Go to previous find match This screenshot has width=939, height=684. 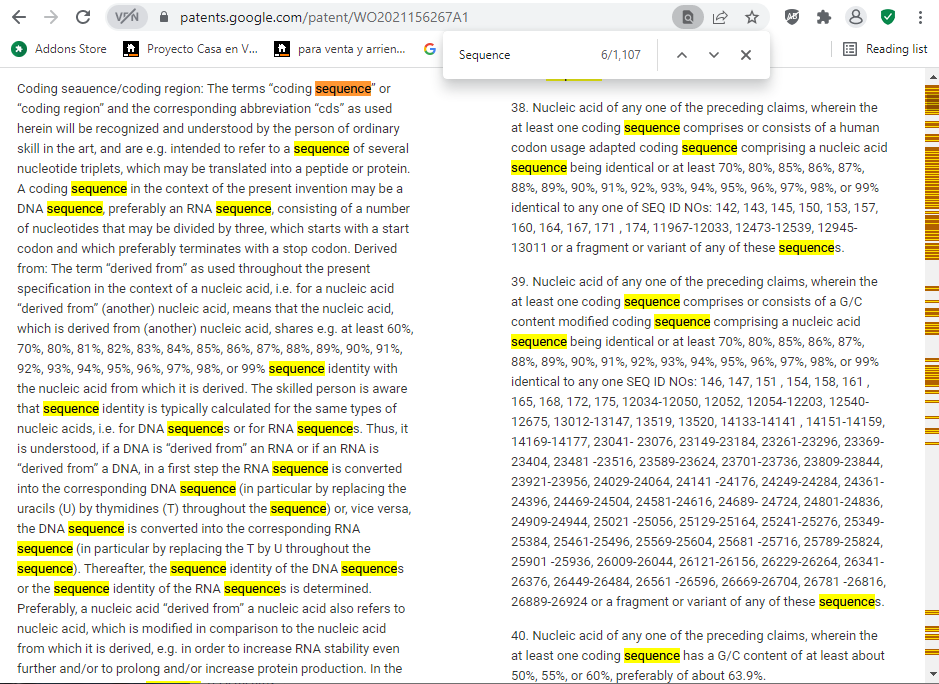coord(682,55)
